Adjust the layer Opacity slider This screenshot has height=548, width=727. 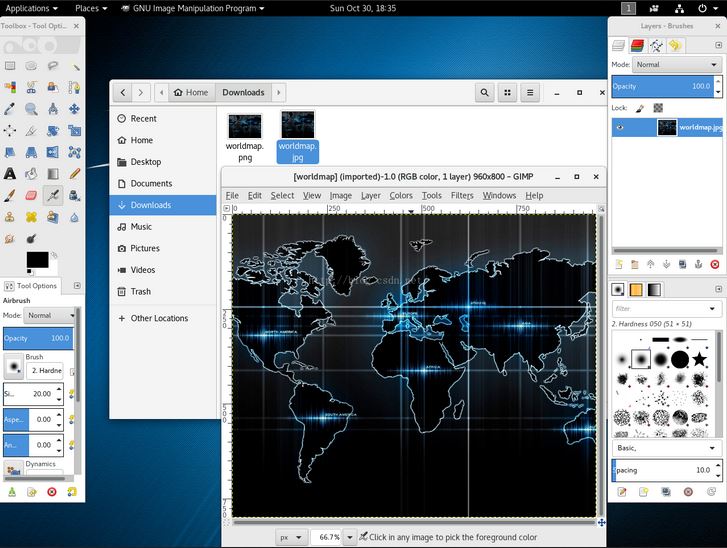[663, 86]
